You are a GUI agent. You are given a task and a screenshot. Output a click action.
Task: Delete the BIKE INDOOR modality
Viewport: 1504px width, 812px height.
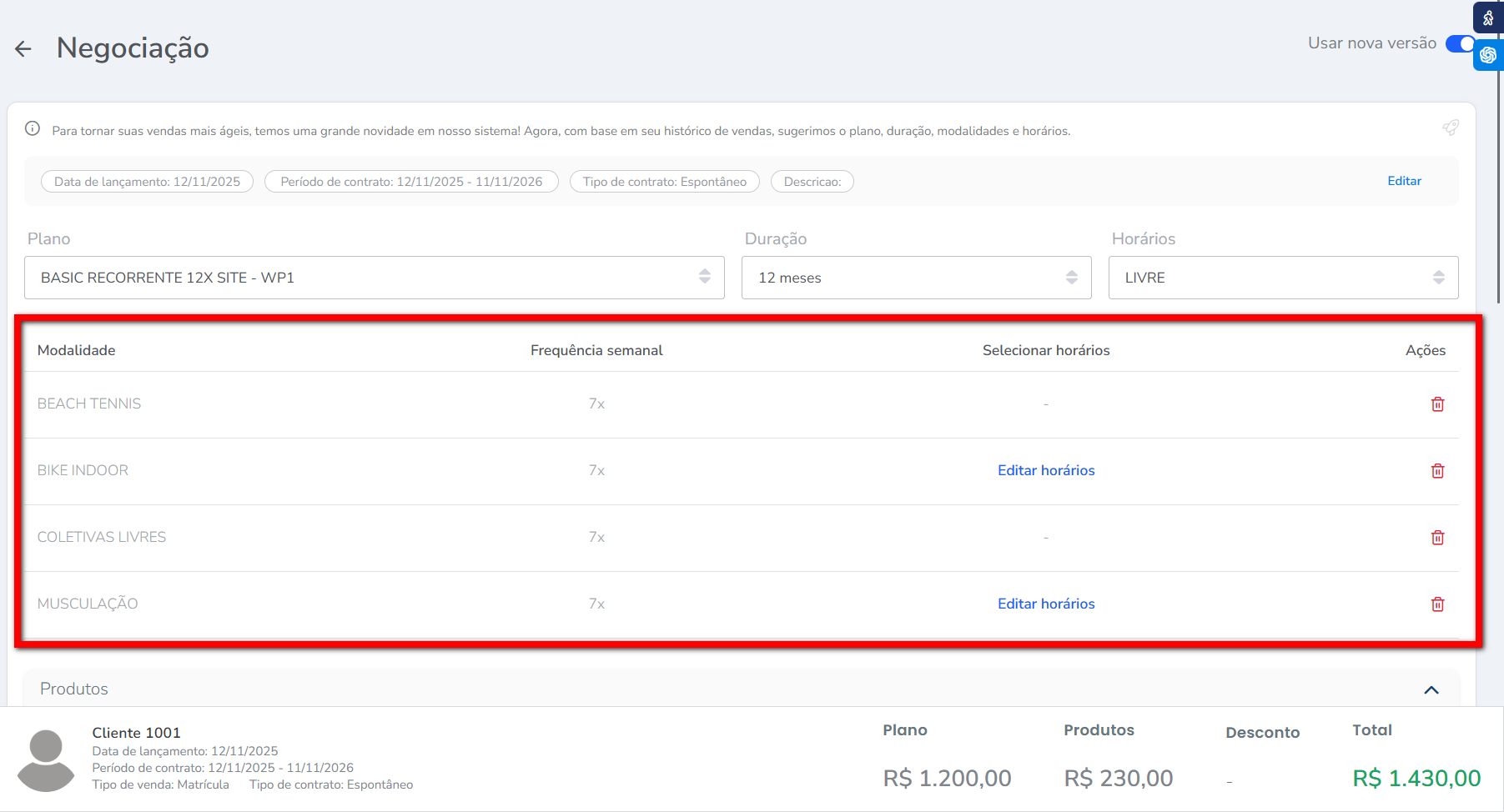[1437, 471]
